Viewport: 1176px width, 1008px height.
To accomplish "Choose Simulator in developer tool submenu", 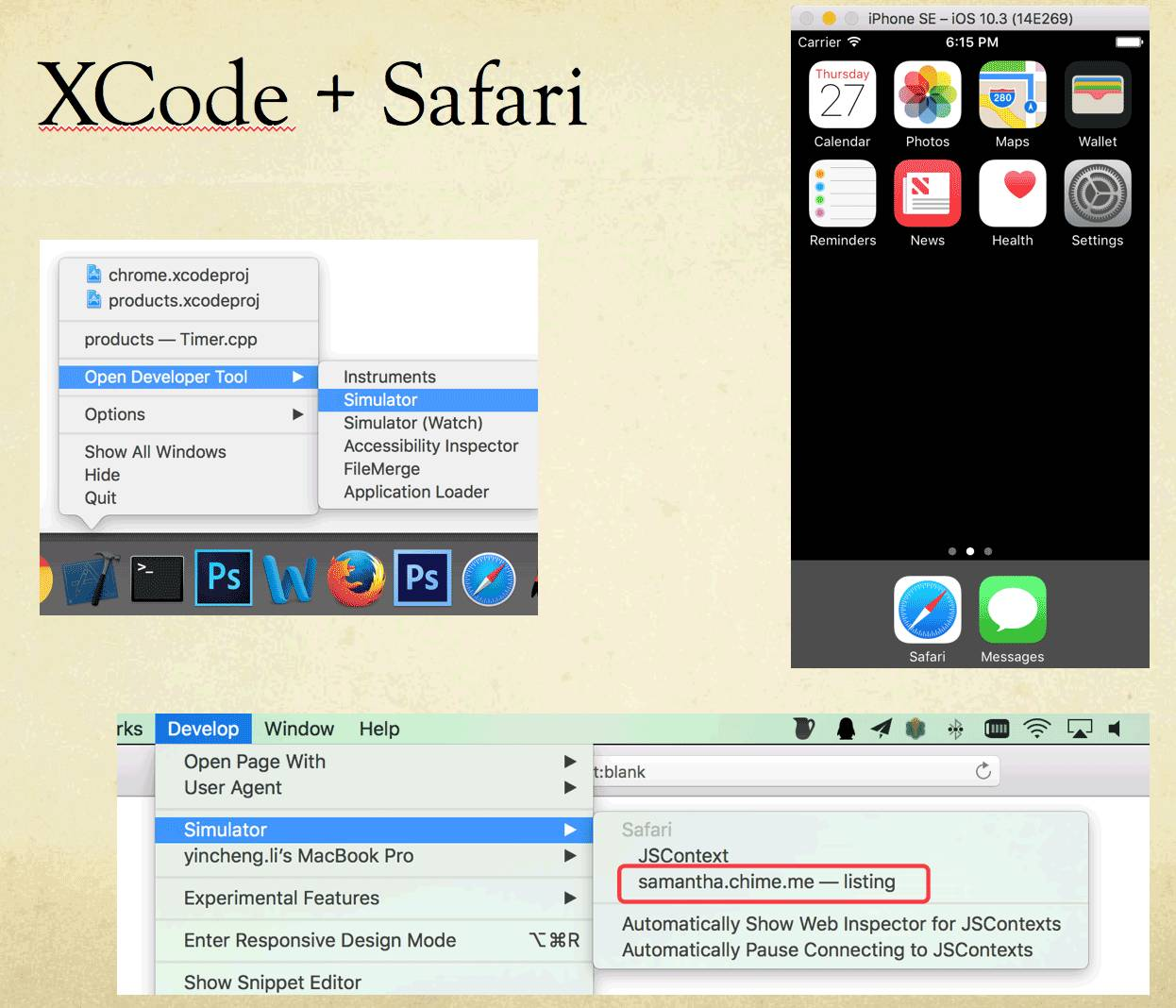I will 428,400.
